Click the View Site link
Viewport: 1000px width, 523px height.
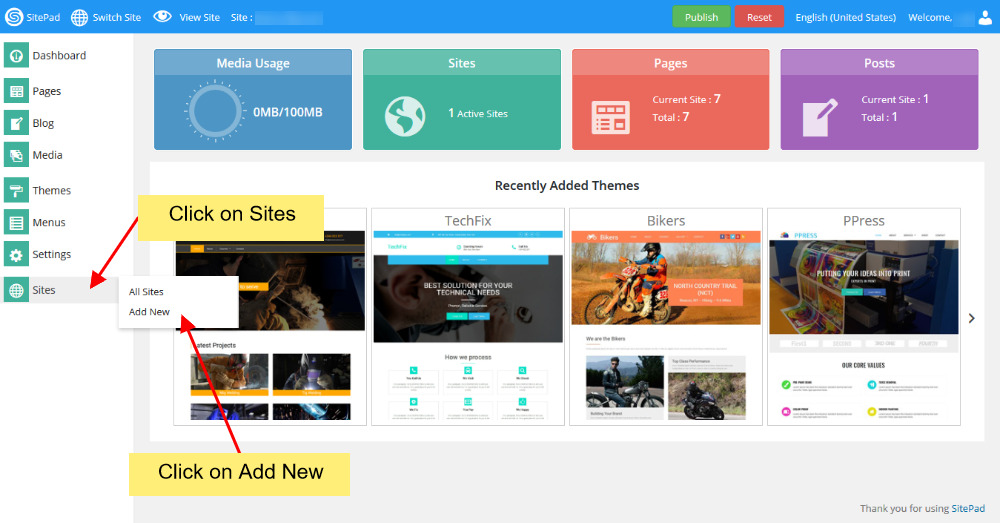[x=200, y=17]
